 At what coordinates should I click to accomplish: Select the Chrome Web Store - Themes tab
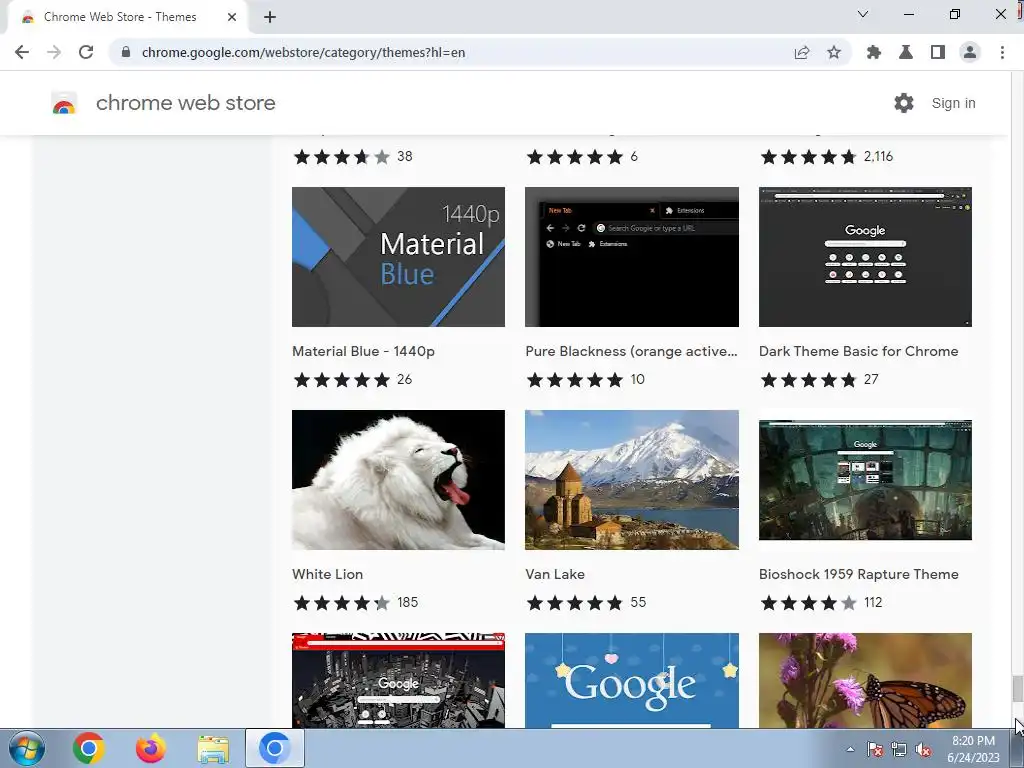tap(128, 17)
